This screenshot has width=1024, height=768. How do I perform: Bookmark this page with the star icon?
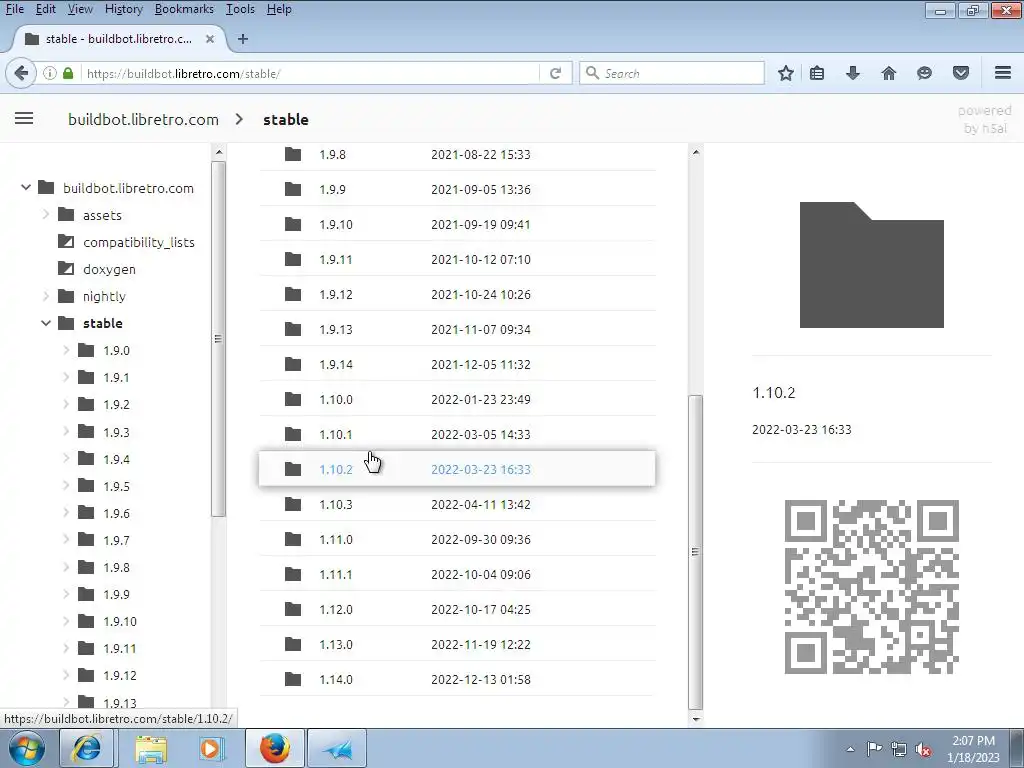coord(786,73)
